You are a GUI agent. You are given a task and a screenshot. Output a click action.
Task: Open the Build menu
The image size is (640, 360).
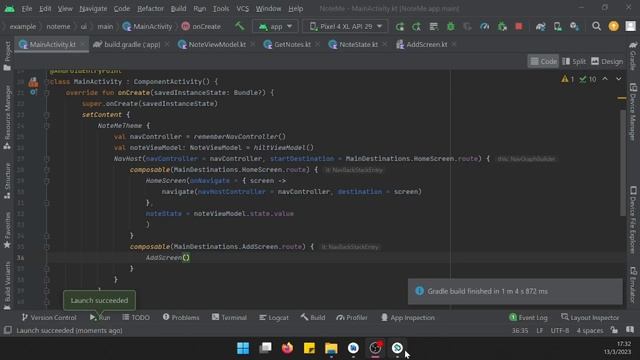tap(178, 9)
